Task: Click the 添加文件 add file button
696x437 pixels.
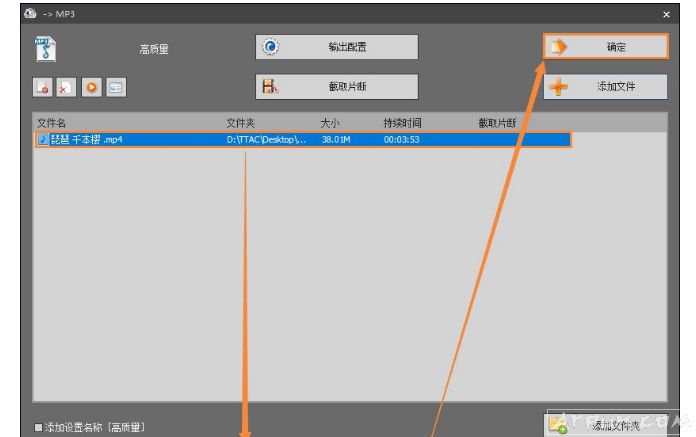Action: pos(605,86)
